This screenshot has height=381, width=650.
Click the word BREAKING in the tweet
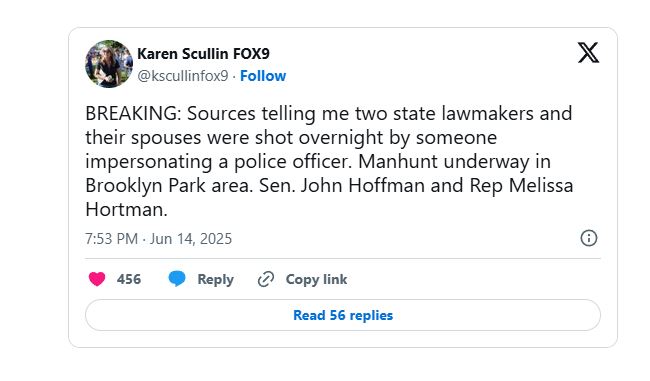coord(131,113)
